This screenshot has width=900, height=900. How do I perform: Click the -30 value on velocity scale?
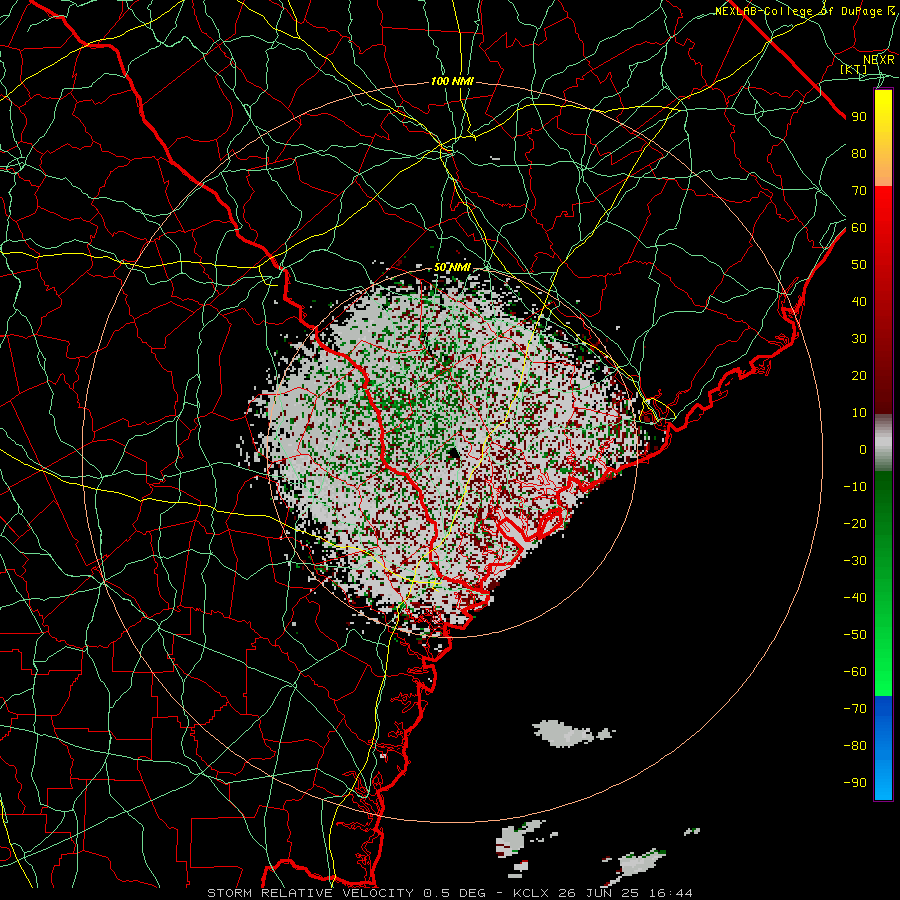point(855,561)
